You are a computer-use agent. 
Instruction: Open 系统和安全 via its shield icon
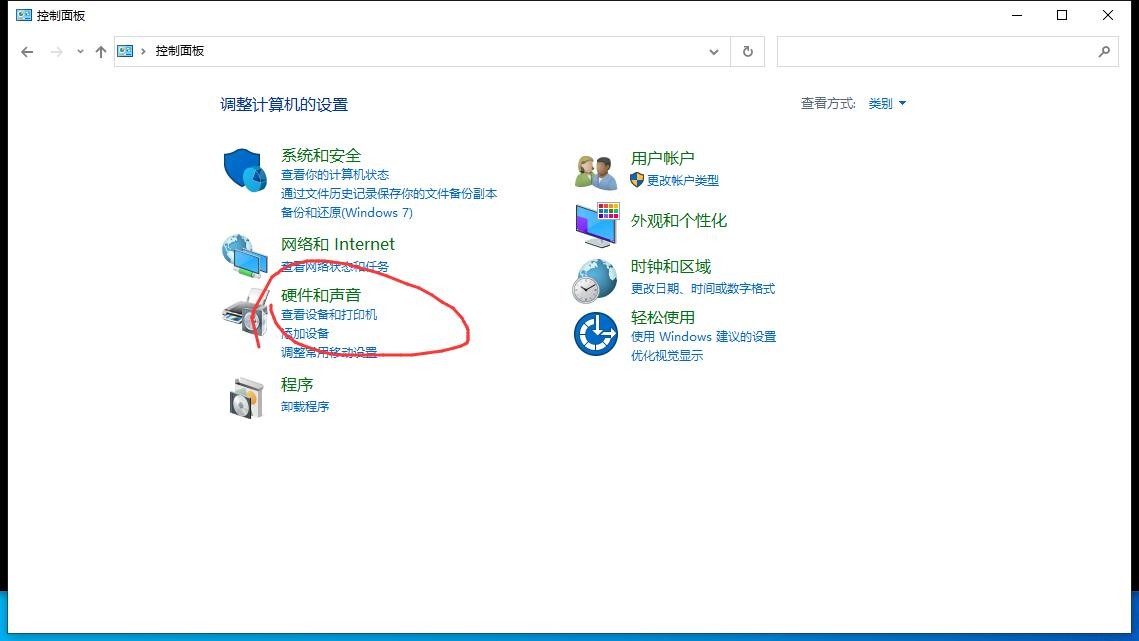coord(244,168)
